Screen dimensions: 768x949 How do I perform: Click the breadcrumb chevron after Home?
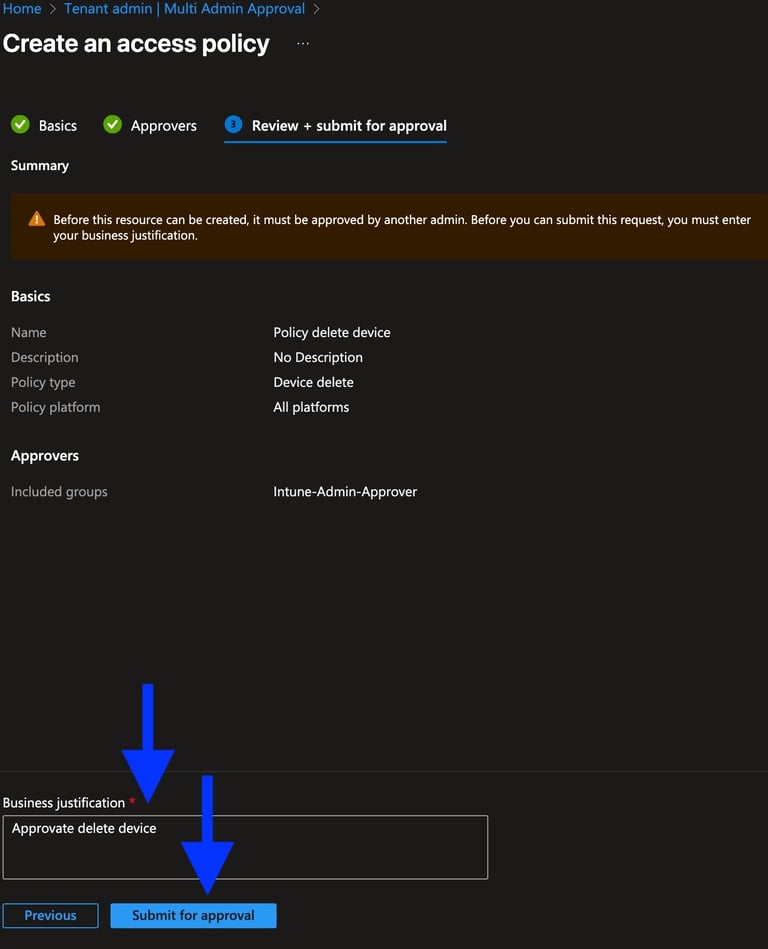[53, 9]
